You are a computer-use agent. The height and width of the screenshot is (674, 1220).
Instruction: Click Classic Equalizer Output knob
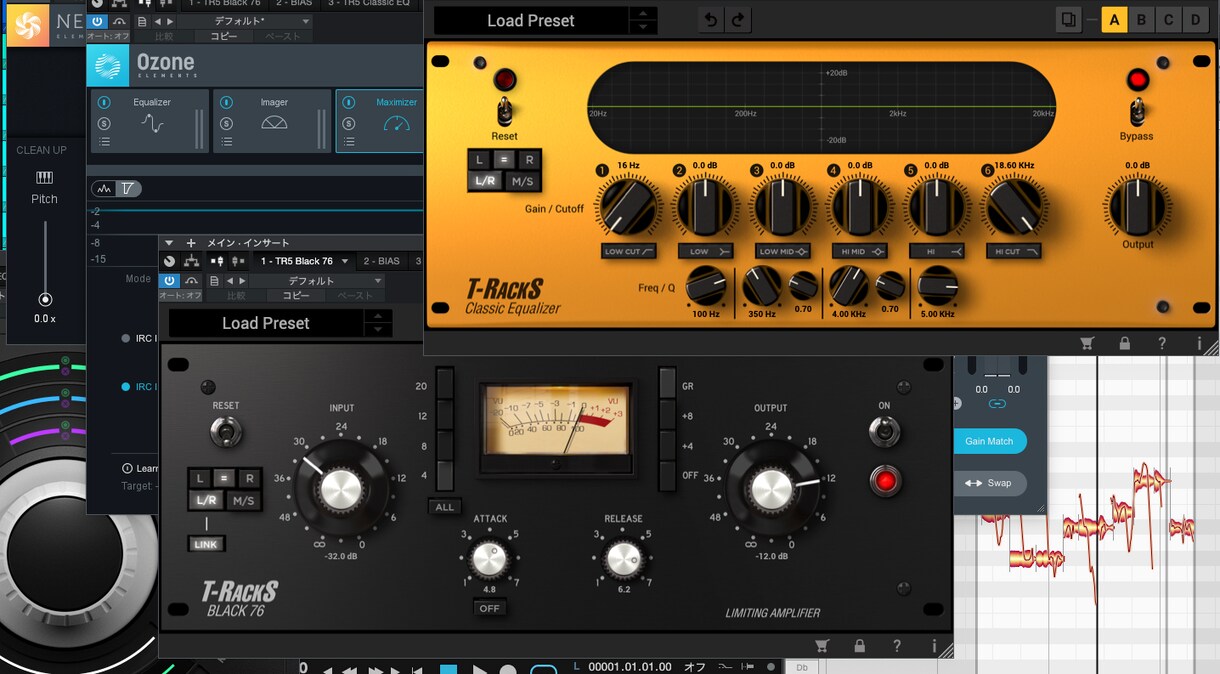click(x=1137, y=206)
